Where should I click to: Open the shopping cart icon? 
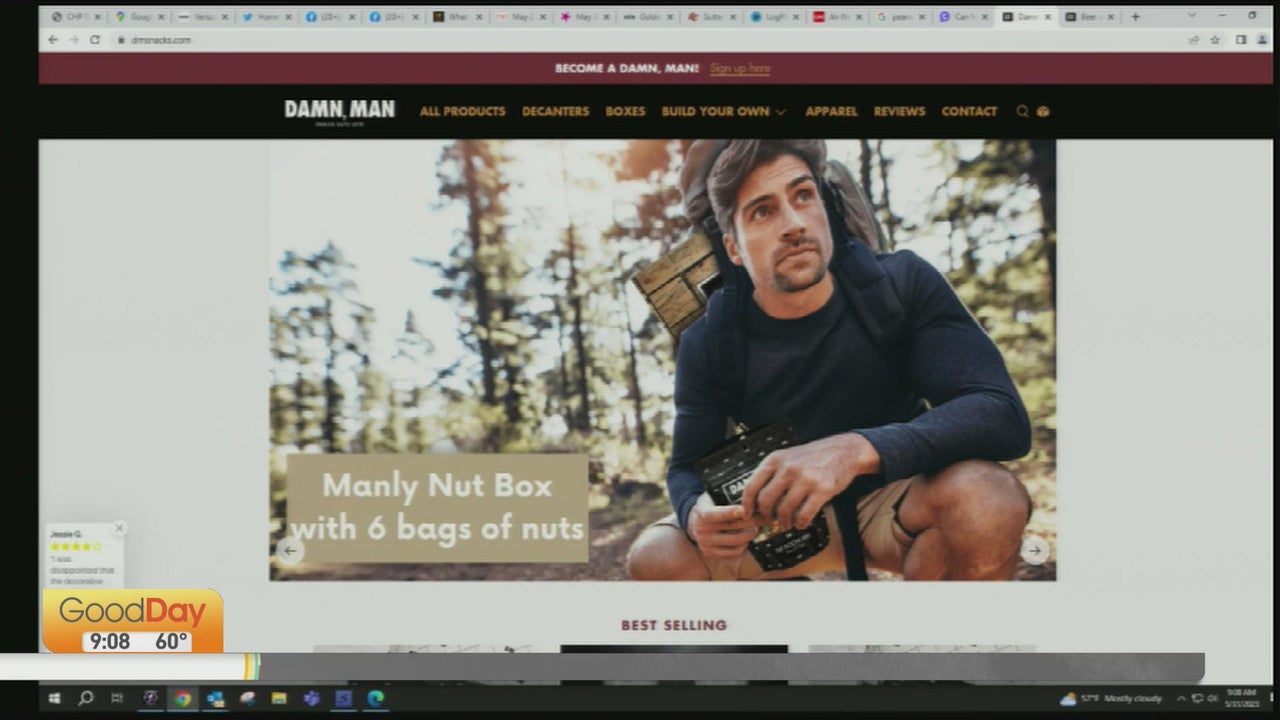tap(1043, 111)
